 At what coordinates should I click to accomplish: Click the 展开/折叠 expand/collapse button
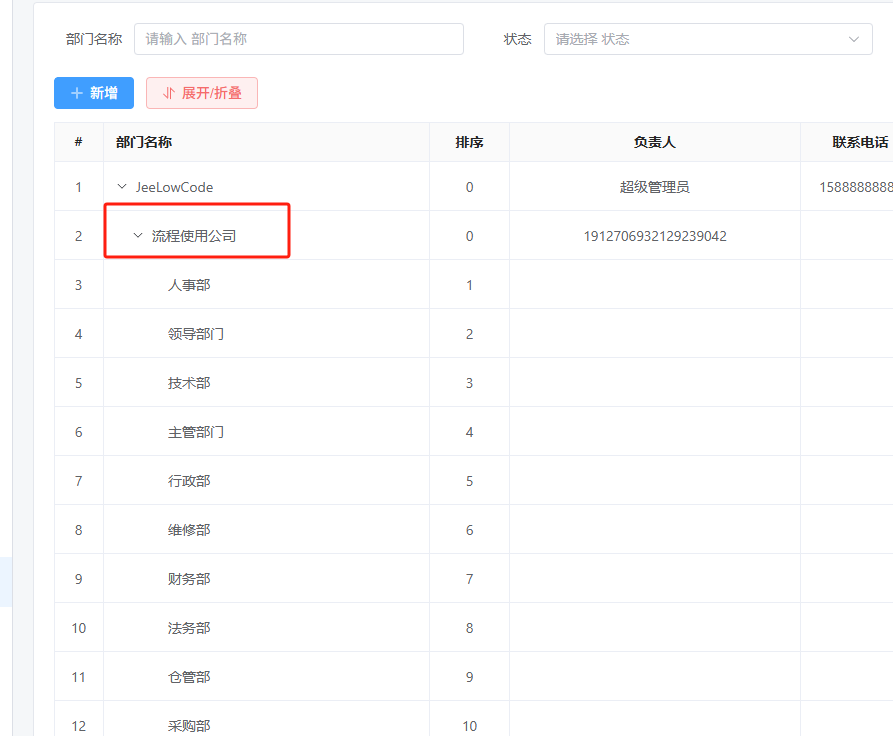[202, 93]
